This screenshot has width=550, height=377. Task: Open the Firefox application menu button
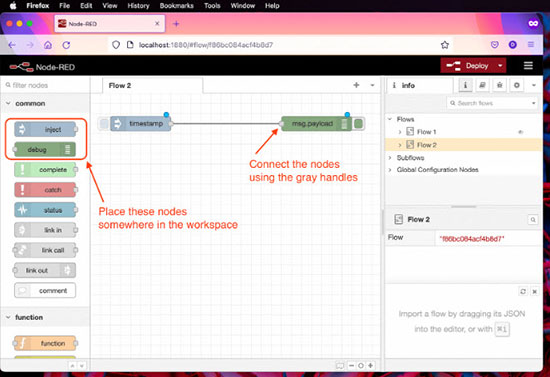[x=531, y=45]
